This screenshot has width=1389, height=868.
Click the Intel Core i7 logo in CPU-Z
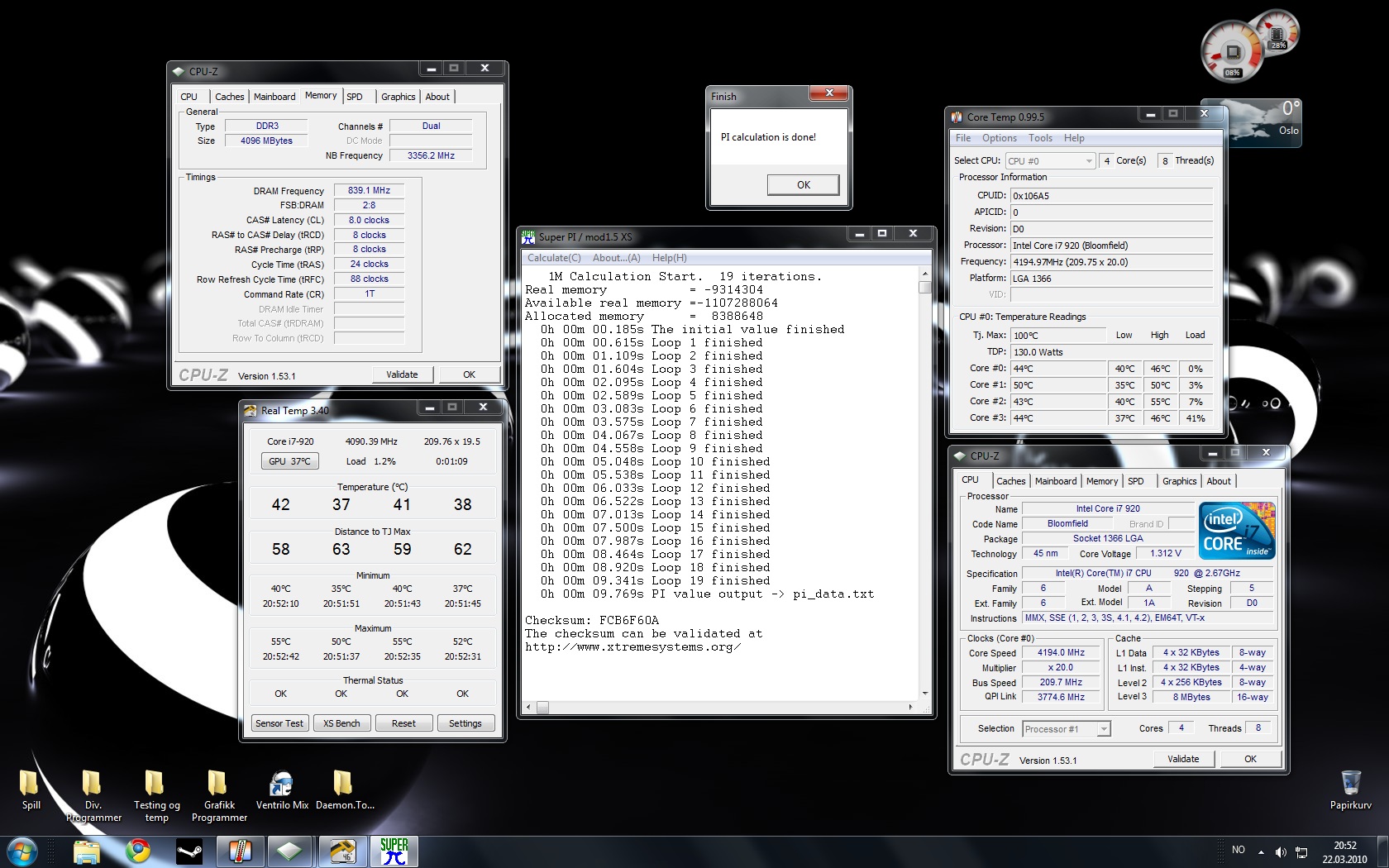click(1237, 531)
